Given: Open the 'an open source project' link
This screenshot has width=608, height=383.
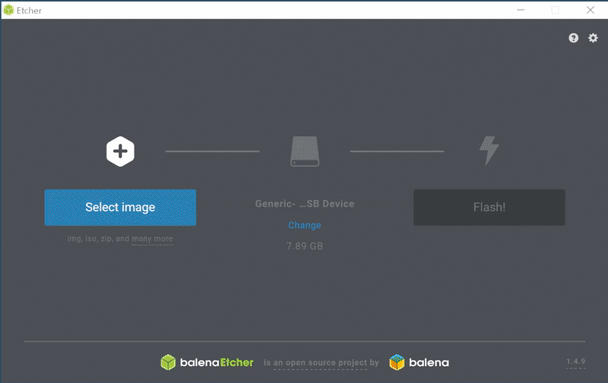Looking at the screenshot, I should (x=320, y=363).
